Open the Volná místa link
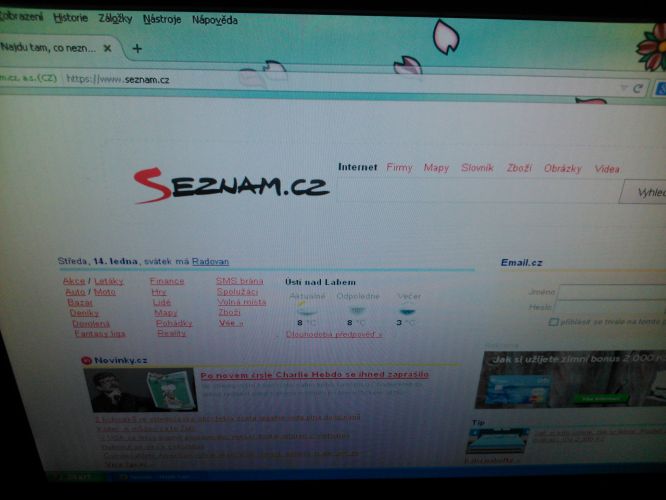Screen dimensions: 666x500 [242, 302]
